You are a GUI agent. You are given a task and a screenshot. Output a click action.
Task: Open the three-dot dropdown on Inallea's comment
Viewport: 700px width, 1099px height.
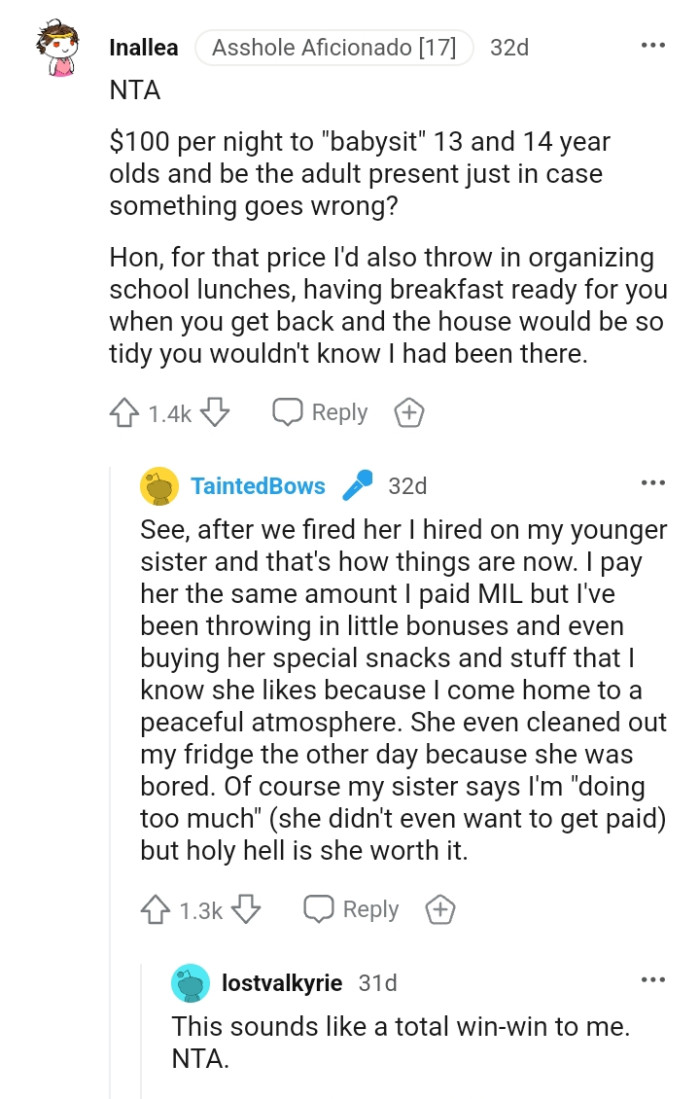click(x=652, y=44)
